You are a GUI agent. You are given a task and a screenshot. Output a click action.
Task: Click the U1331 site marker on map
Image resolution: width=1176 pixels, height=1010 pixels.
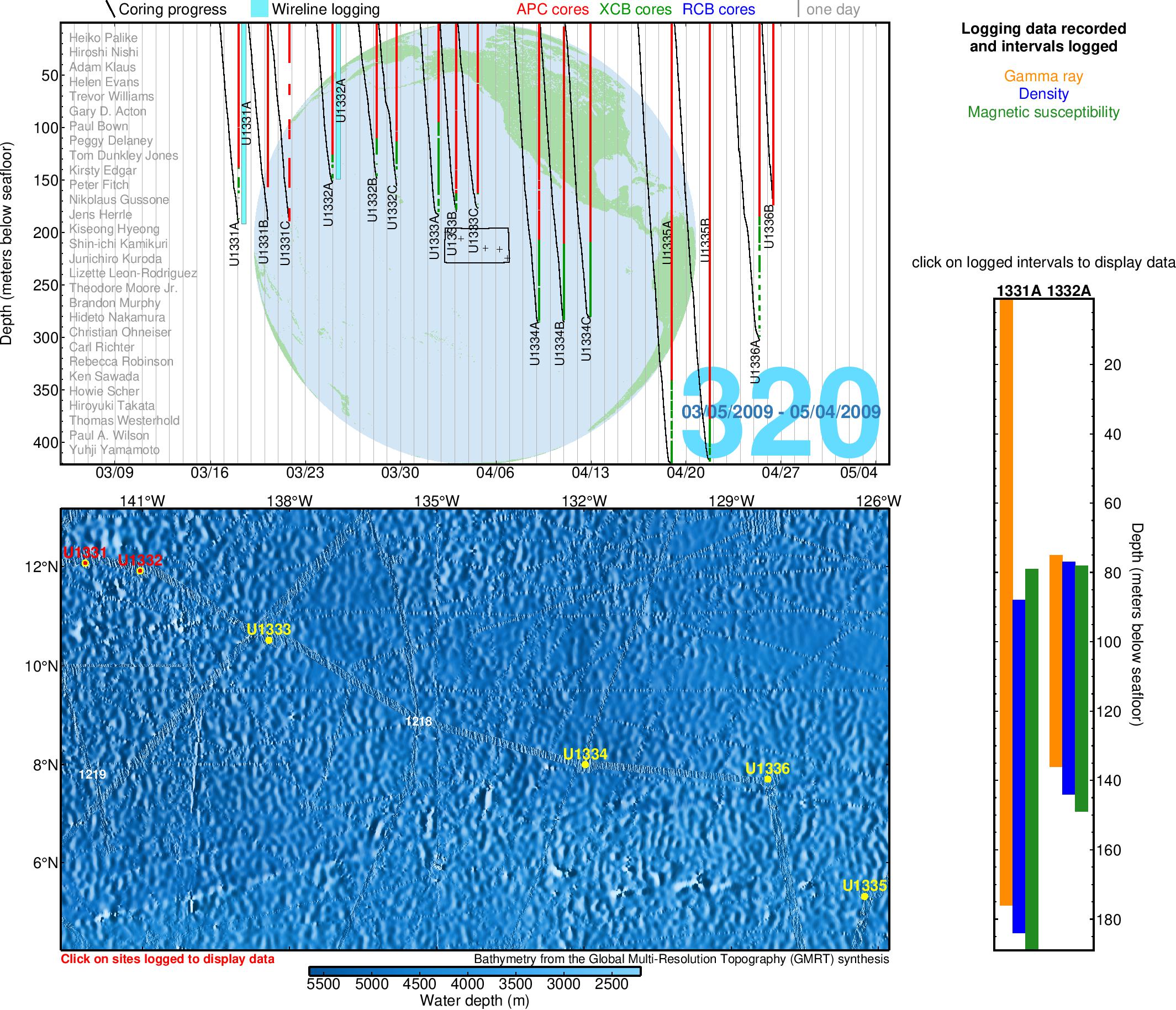point(85,563)
